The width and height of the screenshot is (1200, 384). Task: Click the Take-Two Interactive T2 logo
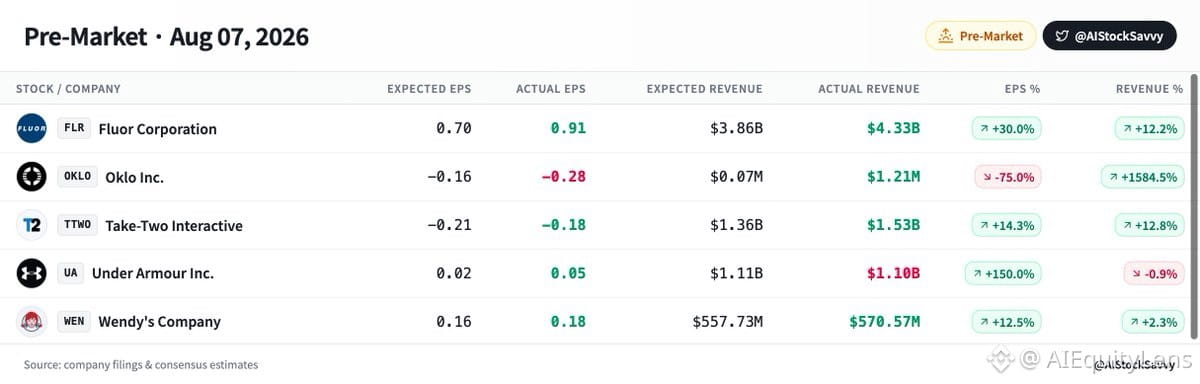32,225
